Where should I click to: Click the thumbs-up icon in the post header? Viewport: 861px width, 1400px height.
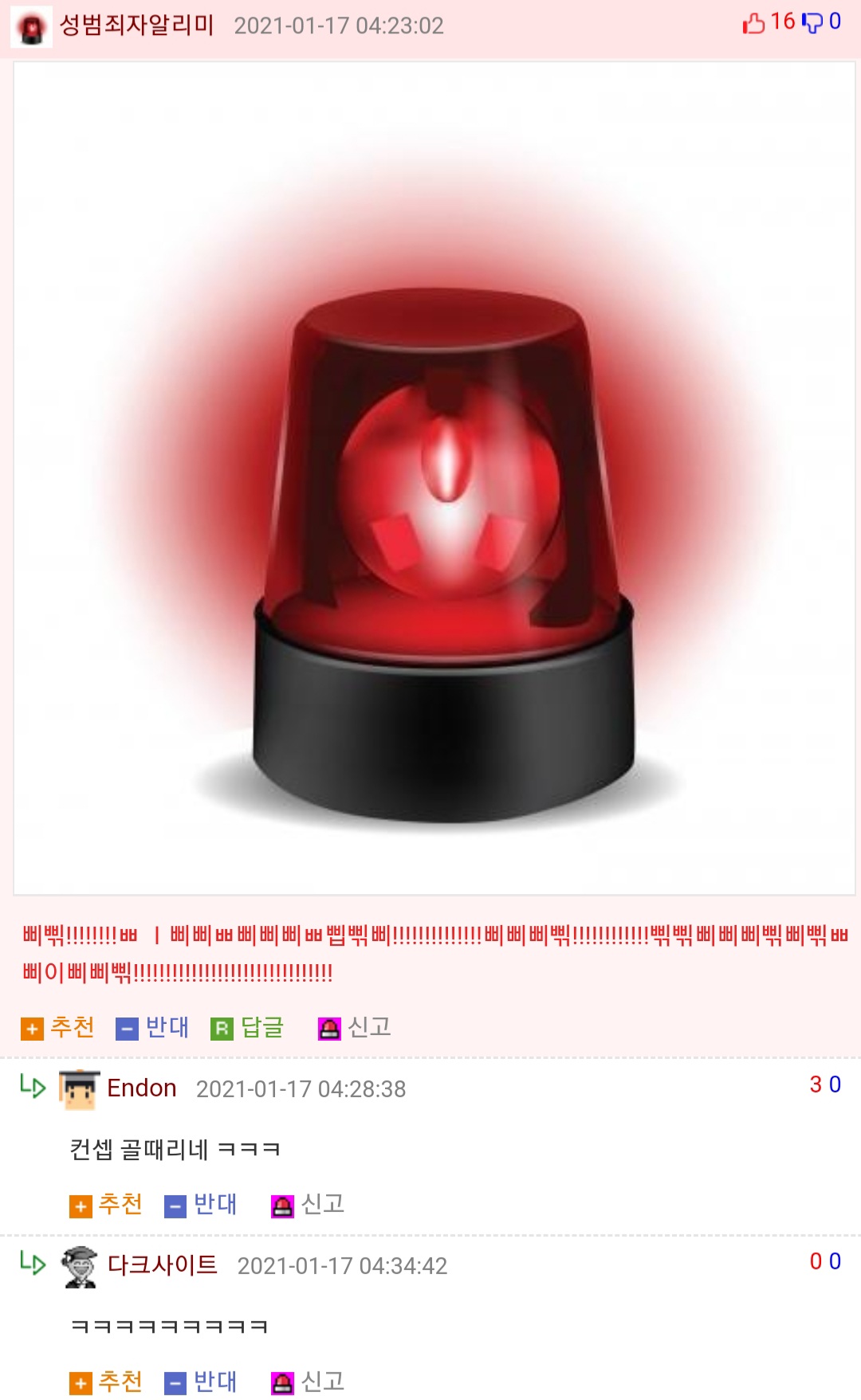click(753, 23)
